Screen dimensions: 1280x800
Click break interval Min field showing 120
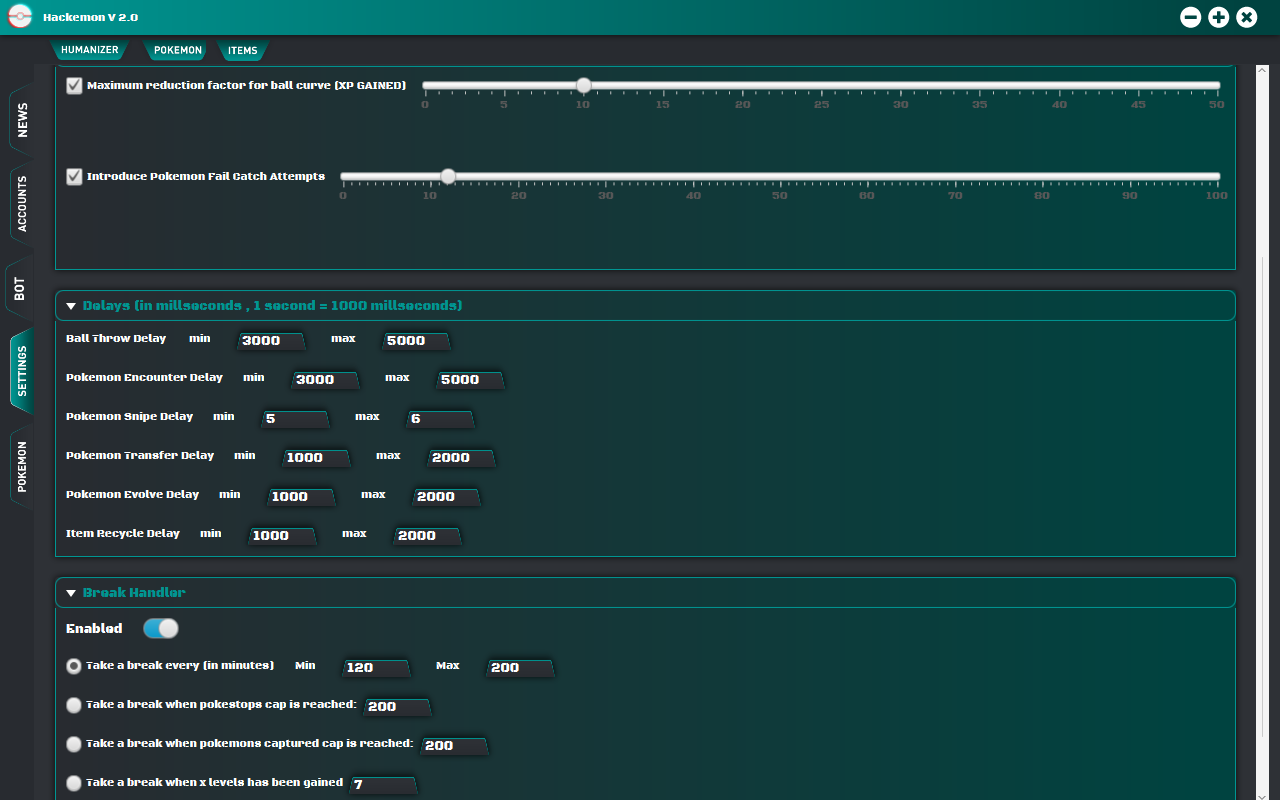pos(377,668)
